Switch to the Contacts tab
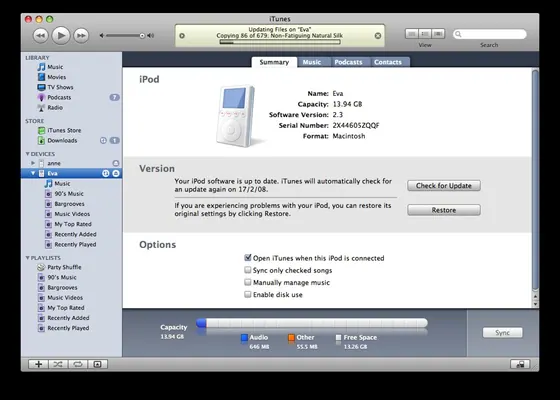The width and height of the screenshot is (560, 400). [388, 62]
